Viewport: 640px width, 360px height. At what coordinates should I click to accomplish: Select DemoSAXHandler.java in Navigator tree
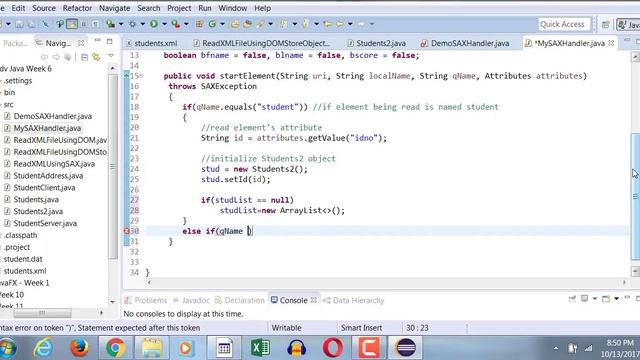[x=52, y=116]
